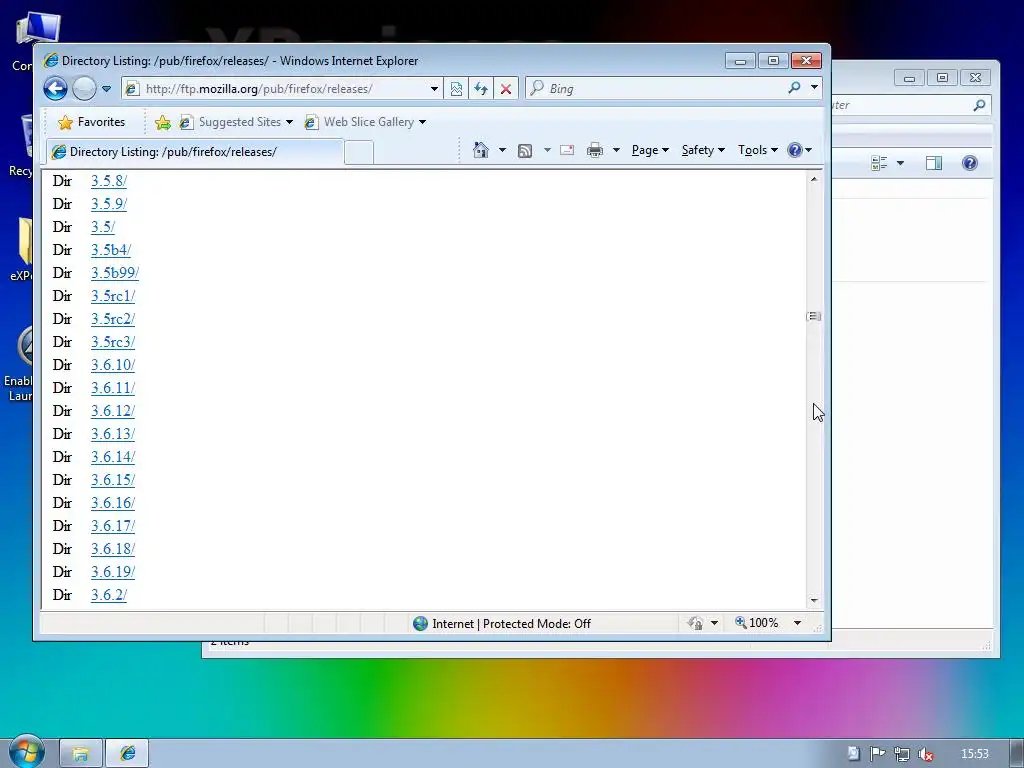
Task: Open the 3.6.11/ directory link
Action: click(x=112, y=388)
